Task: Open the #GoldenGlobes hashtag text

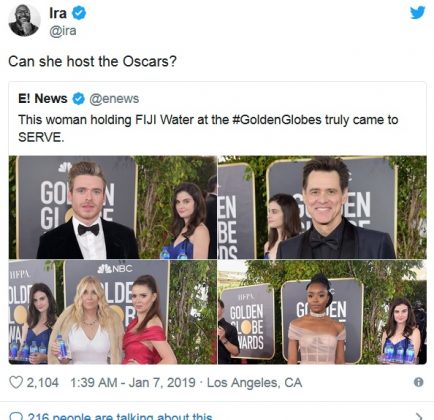Action: tap(277, 120)
